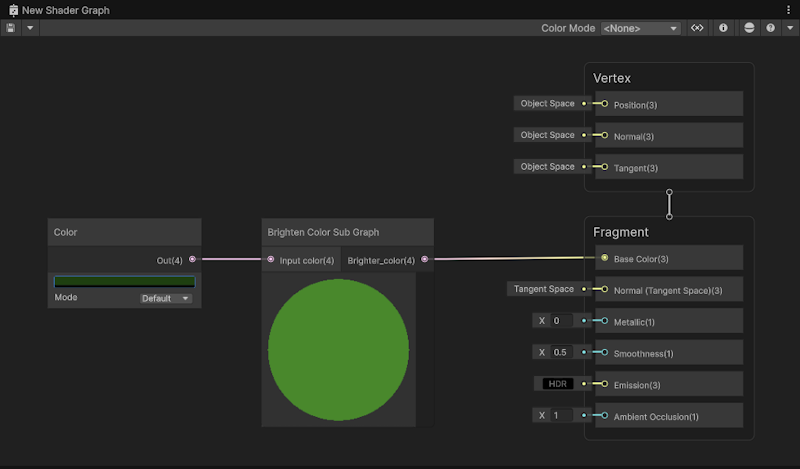Open the Color node Mode Default dropdown
The width and height of the screenshot is (800, 469).
tap(166, 298)
